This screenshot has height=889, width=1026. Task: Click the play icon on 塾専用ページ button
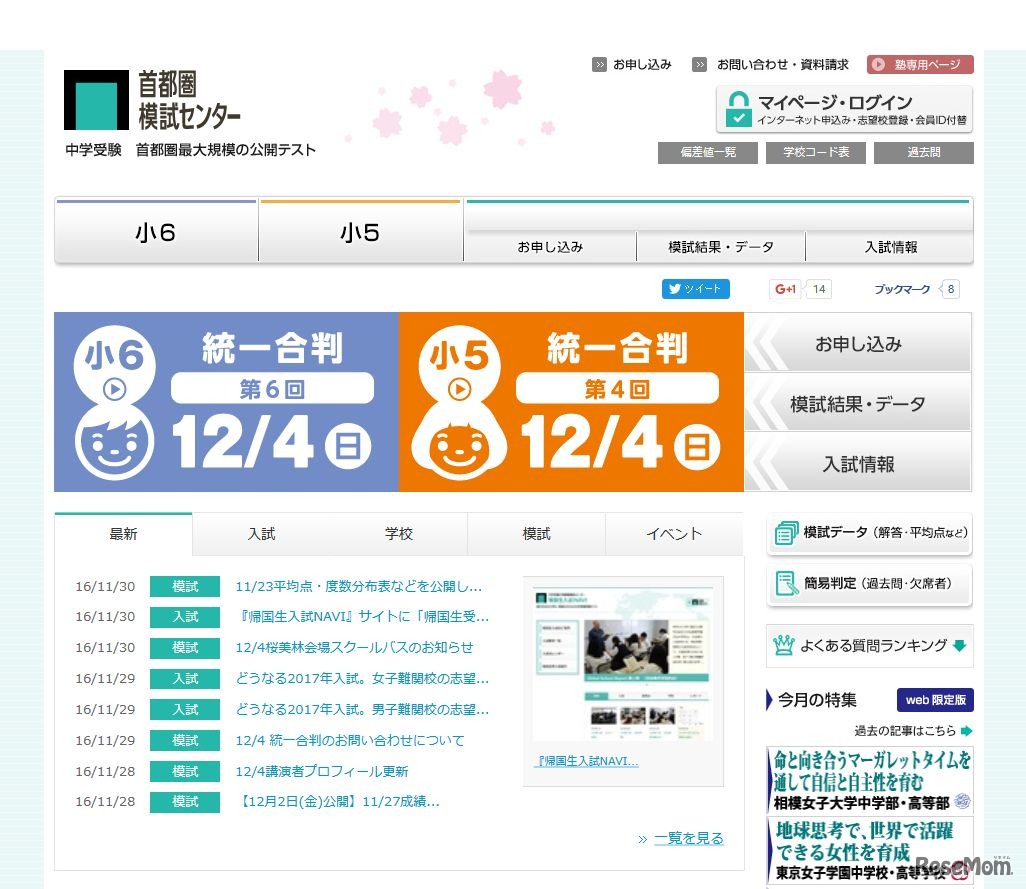click(x=879, y=64)
